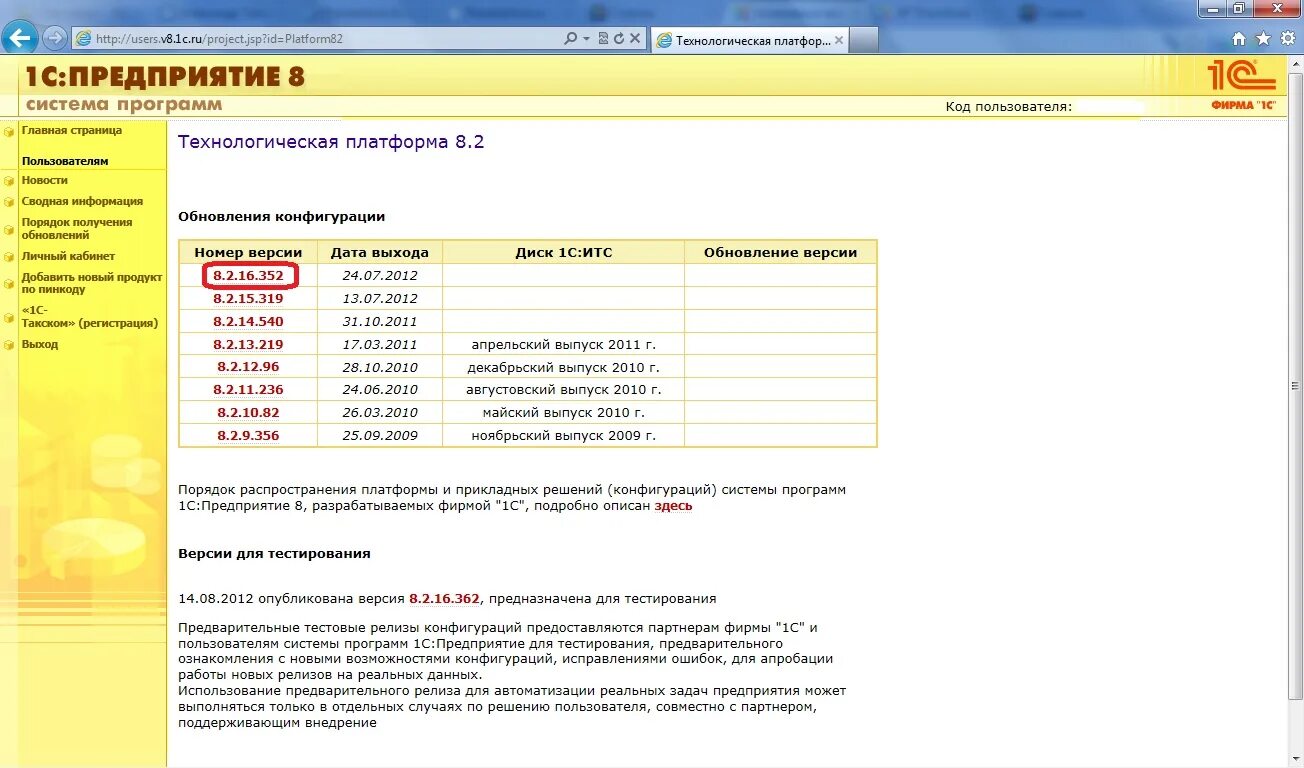Click cell декабрьский выпуск 2010 г.
Image resolution: width=1304 pixels, height=768 pixels.
564,367
